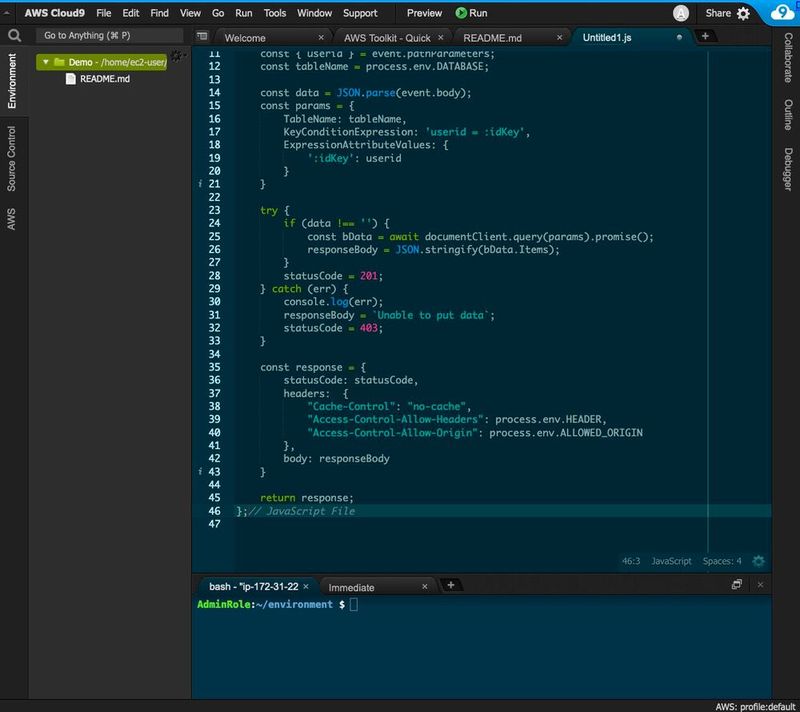Viewport: 800px width, 712px height.
Task: Click the Preview button
Action: [x=424, y=13]
